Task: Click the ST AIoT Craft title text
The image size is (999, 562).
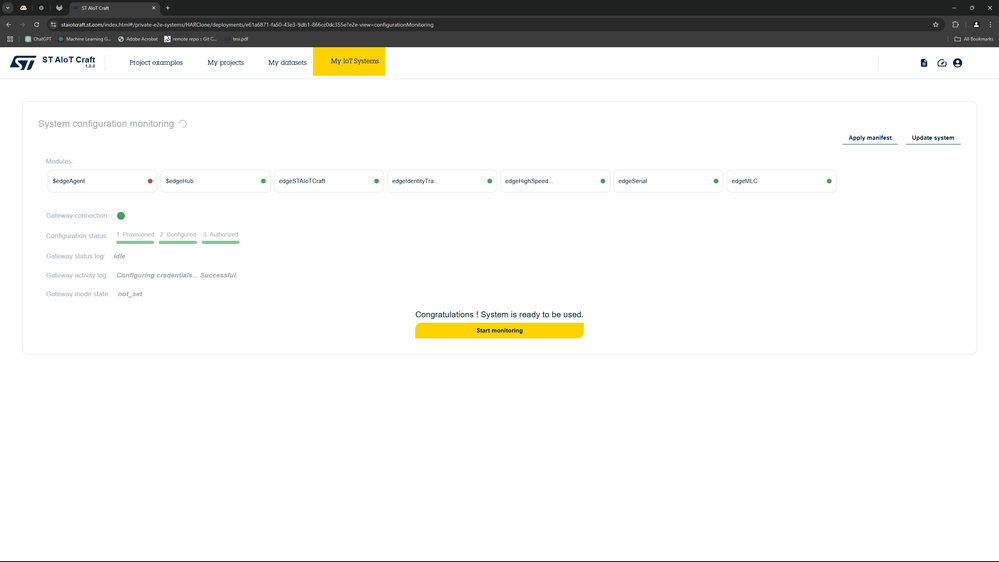Action: click(x=68, y=60)
